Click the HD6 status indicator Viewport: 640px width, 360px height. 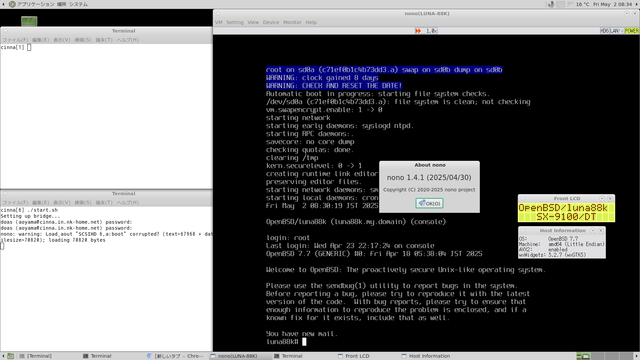(x=604, y=31)
